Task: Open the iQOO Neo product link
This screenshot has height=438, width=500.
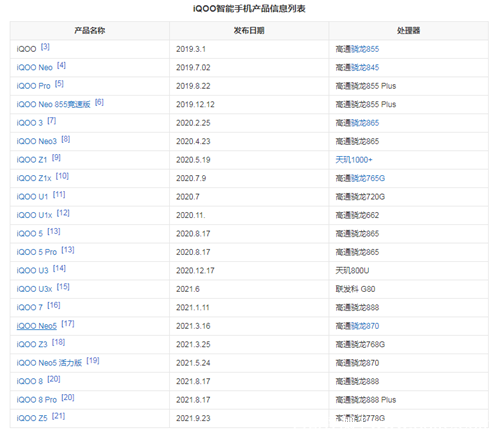Action: pos(35,68)
